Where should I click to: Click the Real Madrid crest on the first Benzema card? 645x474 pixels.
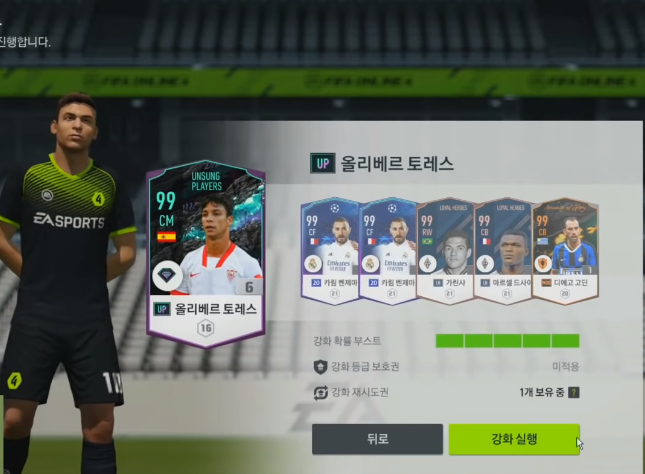313,264
